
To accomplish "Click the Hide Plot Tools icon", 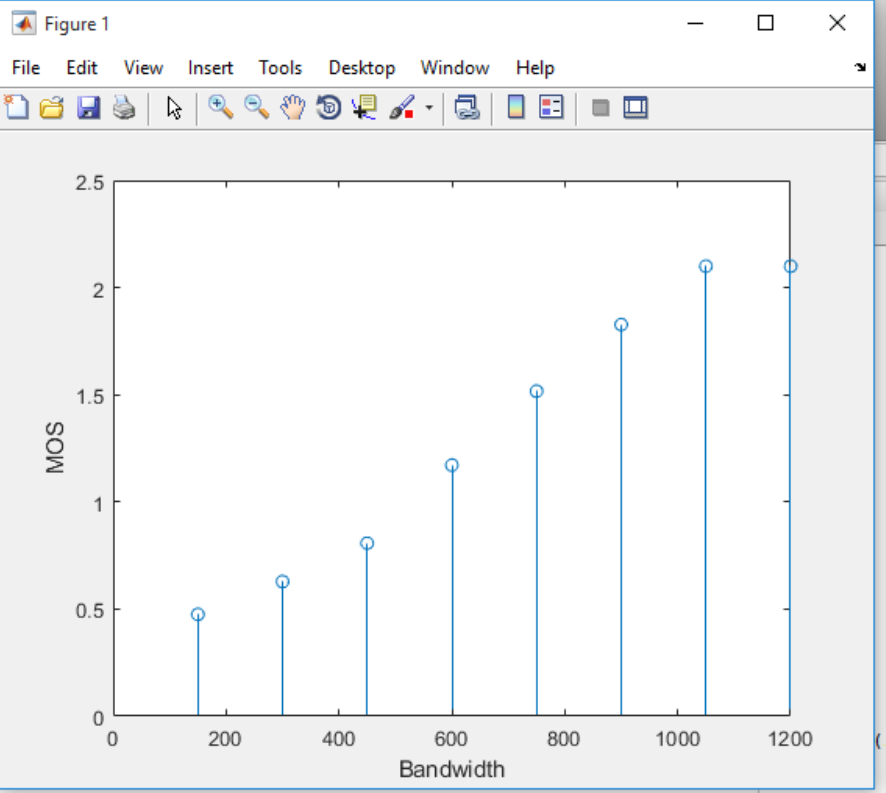I will click(x=600, y=107).
